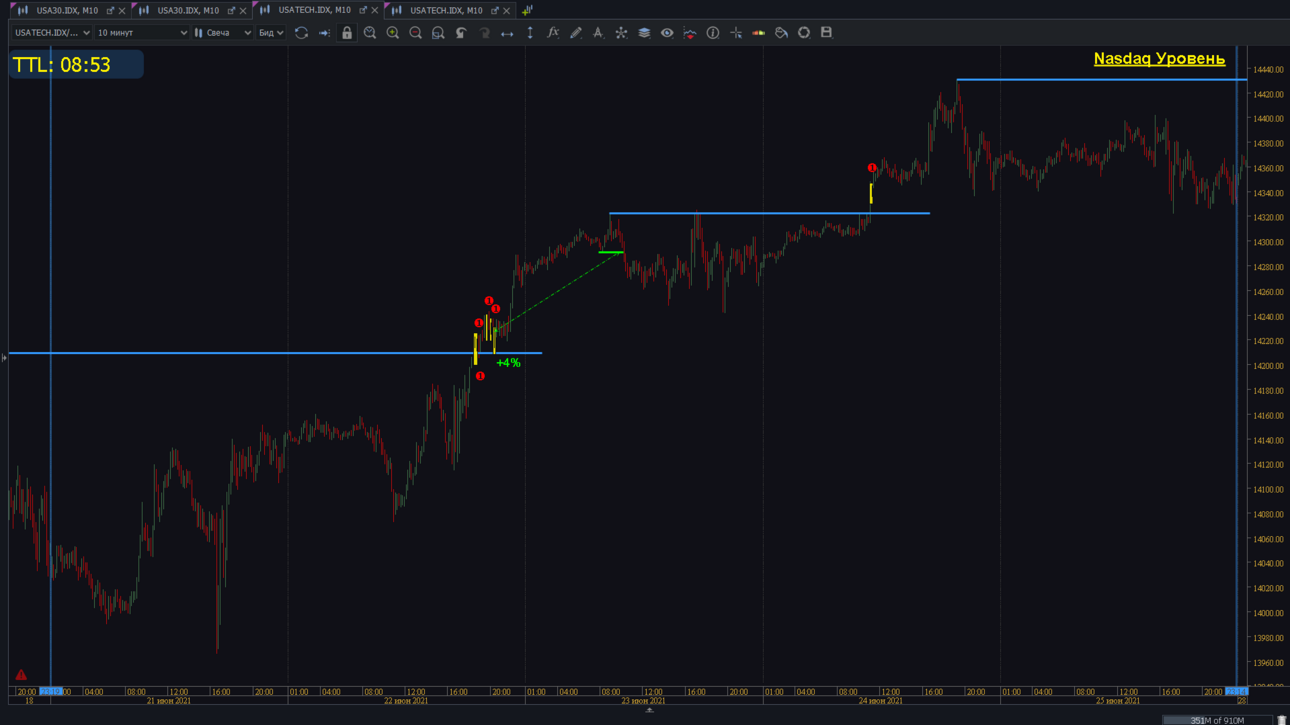Click the snapshot aperture icon

(x=804, y=33)
